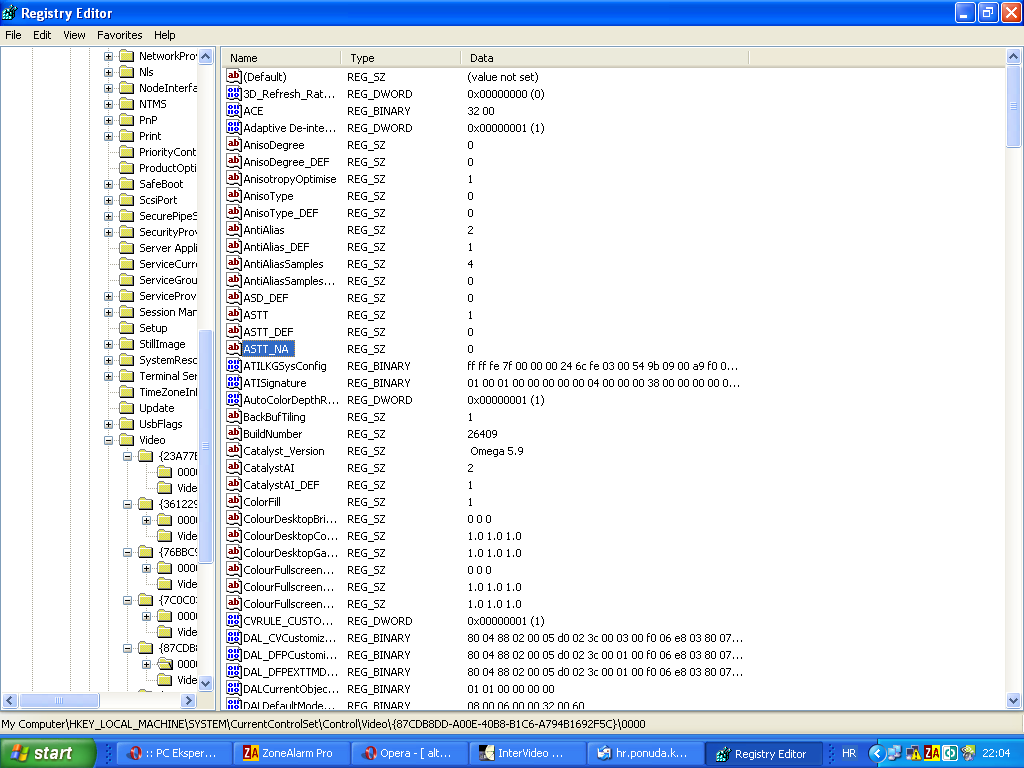Click the ATISignature binary value icon

pos(234,383)
